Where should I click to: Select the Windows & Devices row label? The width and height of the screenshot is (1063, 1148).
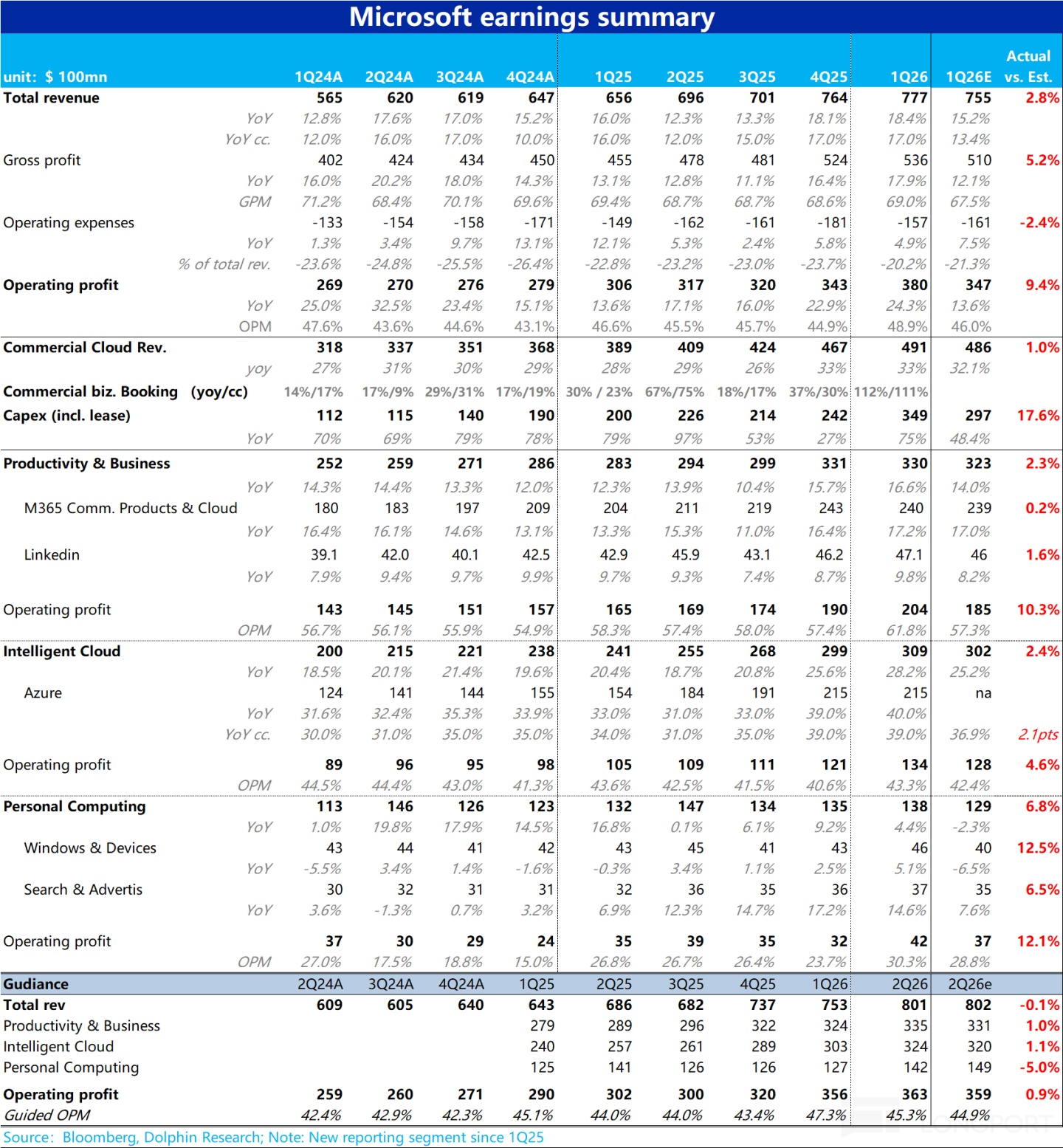89,848
